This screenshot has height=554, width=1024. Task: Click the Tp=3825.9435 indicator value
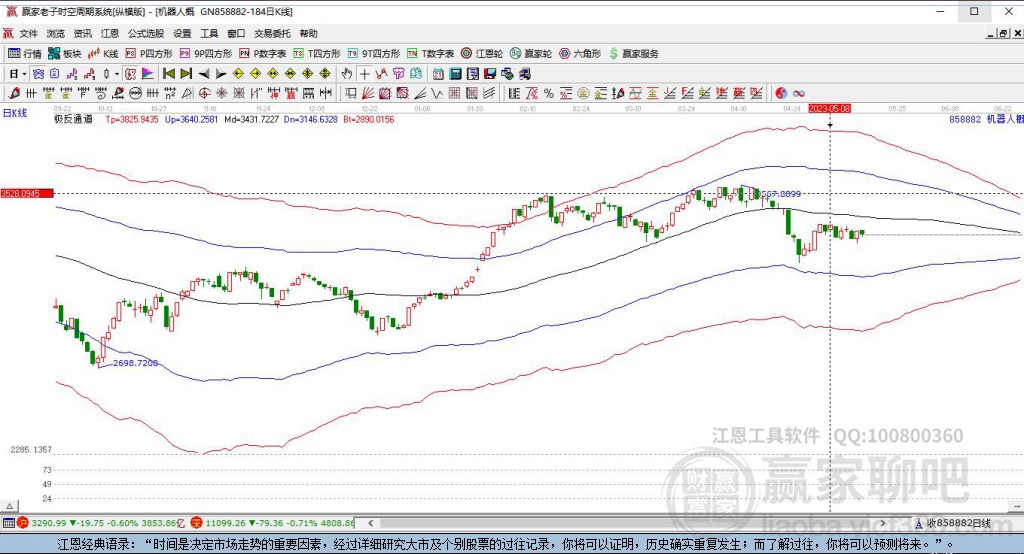point(132,120)
